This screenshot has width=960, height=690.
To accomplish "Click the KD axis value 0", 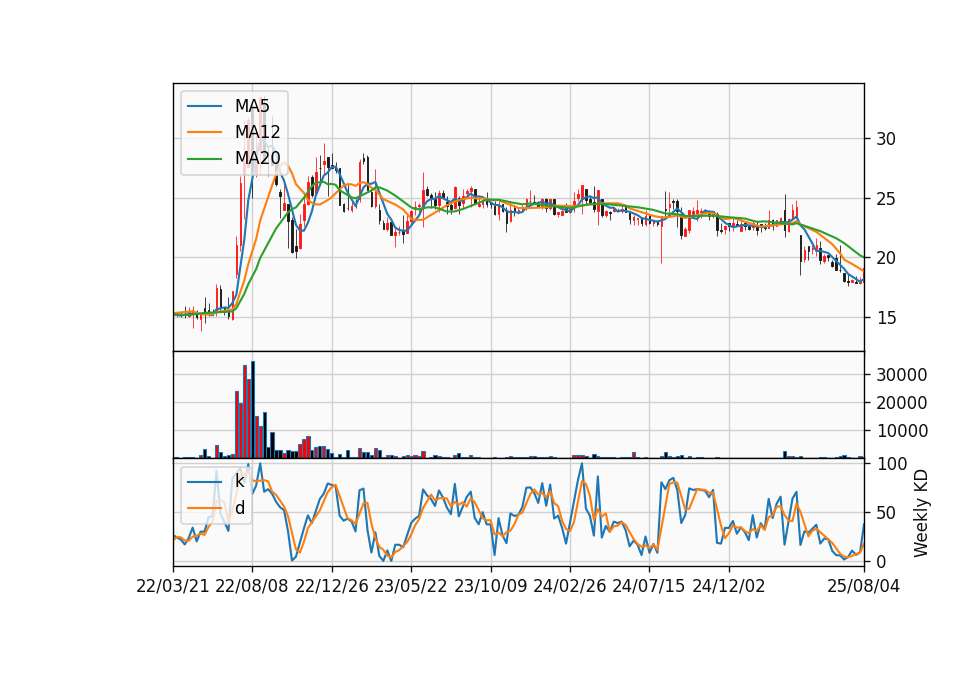I will click(x=881, y=561).
